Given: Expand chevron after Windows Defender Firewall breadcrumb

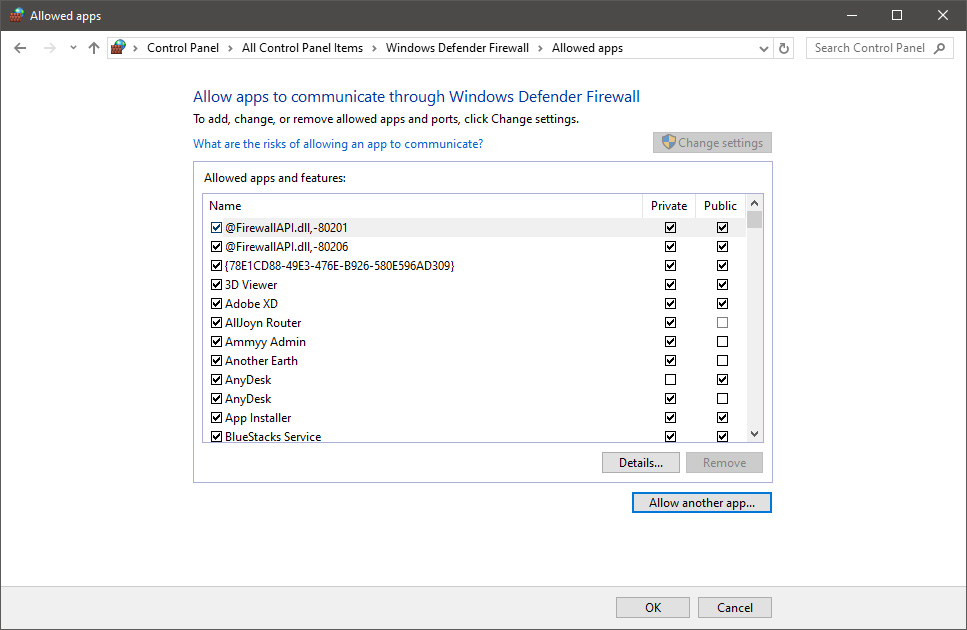Looking at the screenshot, I should coord(540,48).
